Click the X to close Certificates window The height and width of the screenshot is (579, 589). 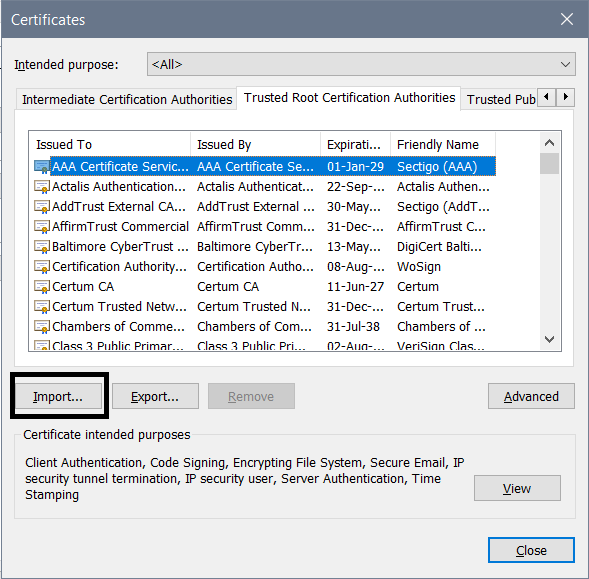(567, 19)
